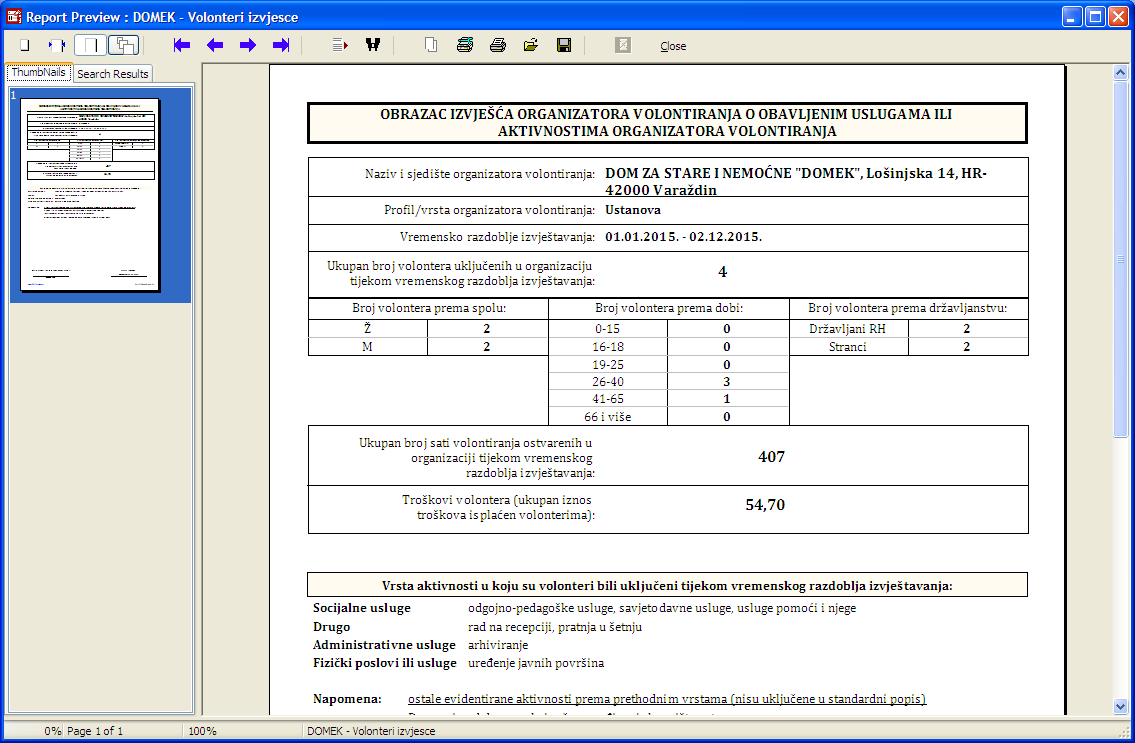Jump to the last page arrow
Viewport: 1135px width, 743px height.
pos(281,45)
